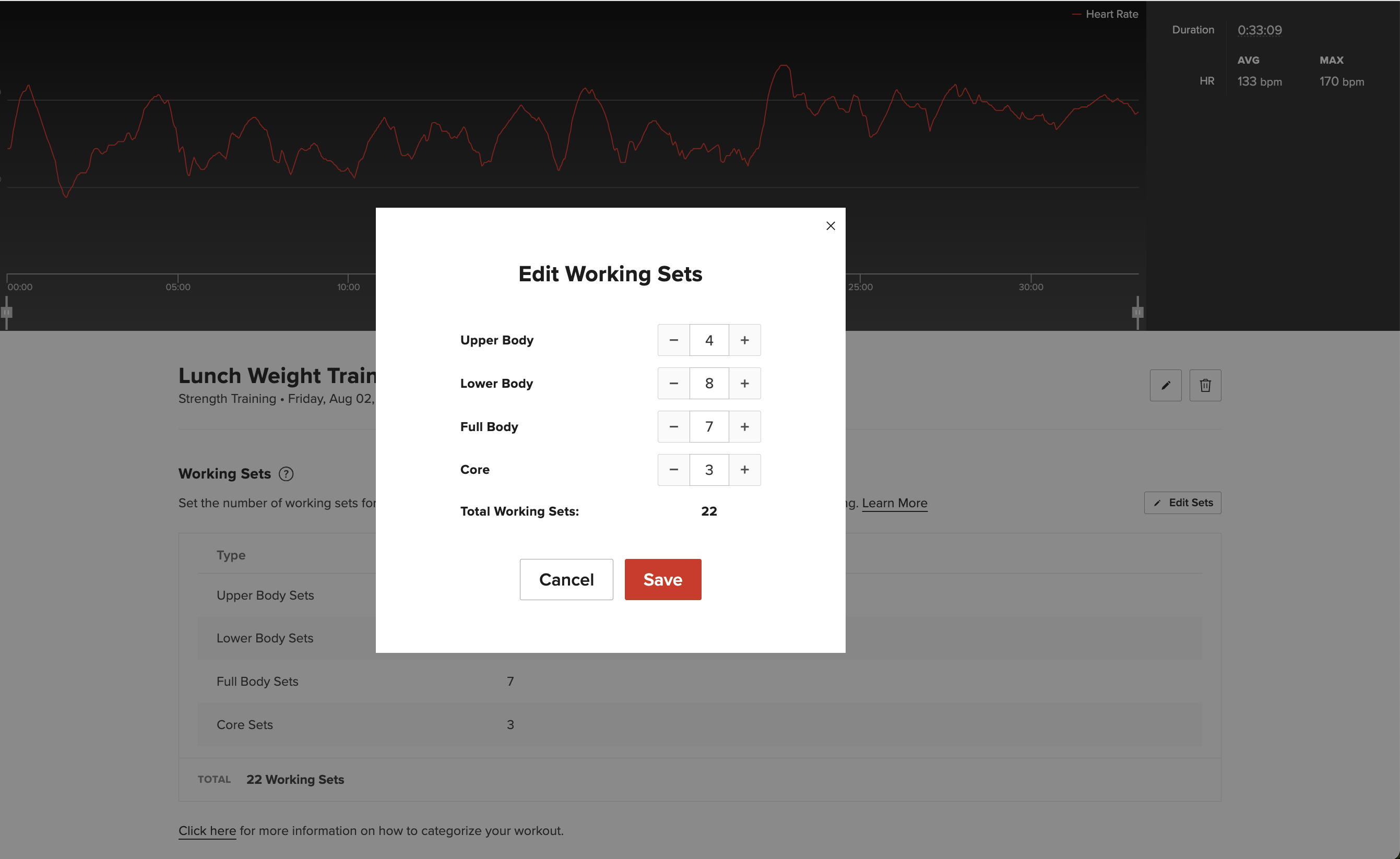Select the Lower Body Sets row
The width and height of the screenshot is (1400, 859).
click(265, 638)
